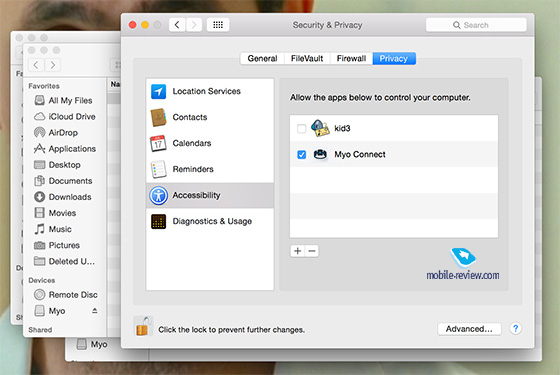
Task: Uncheck the Myo Connect checkbox
Action: pyautogui.click(x=301, y=154)
